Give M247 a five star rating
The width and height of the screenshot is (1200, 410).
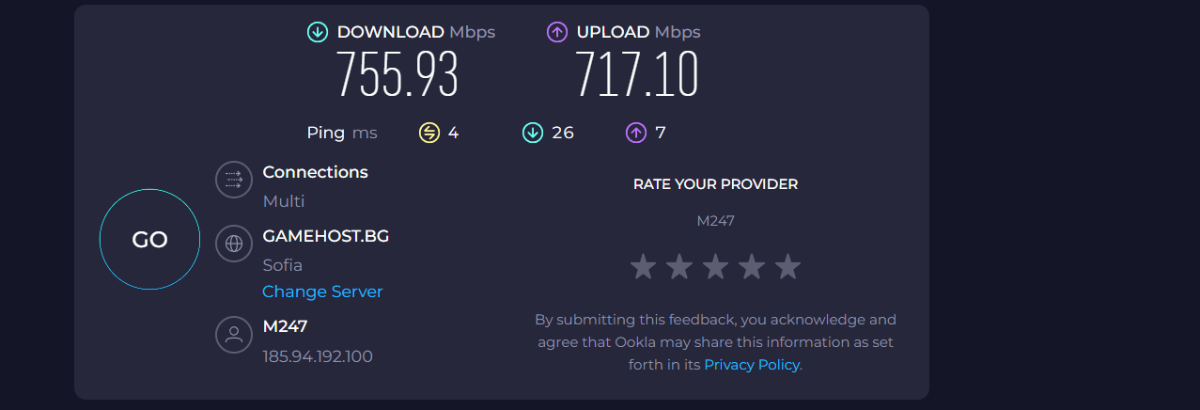point(788,267)
